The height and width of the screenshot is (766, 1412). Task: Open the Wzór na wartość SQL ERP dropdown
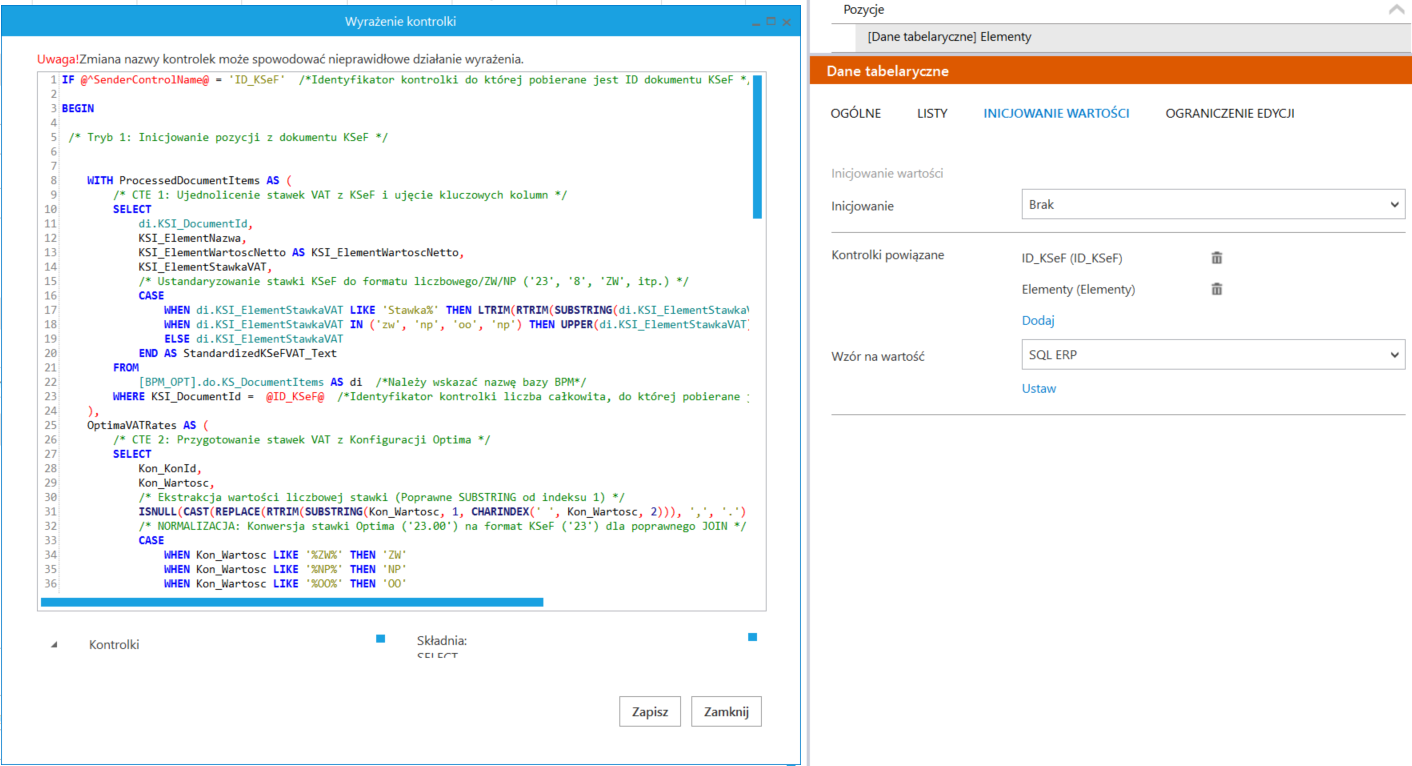click(1212, 354)
